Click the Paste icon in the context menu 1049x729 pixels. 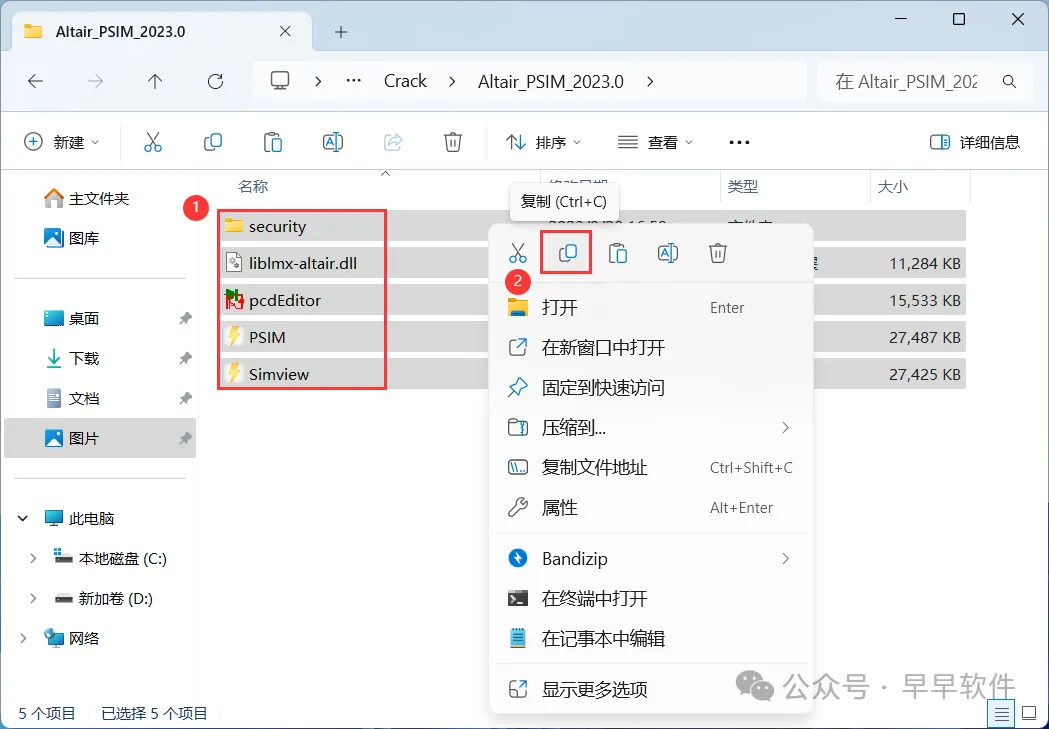(x=617, y=253)
